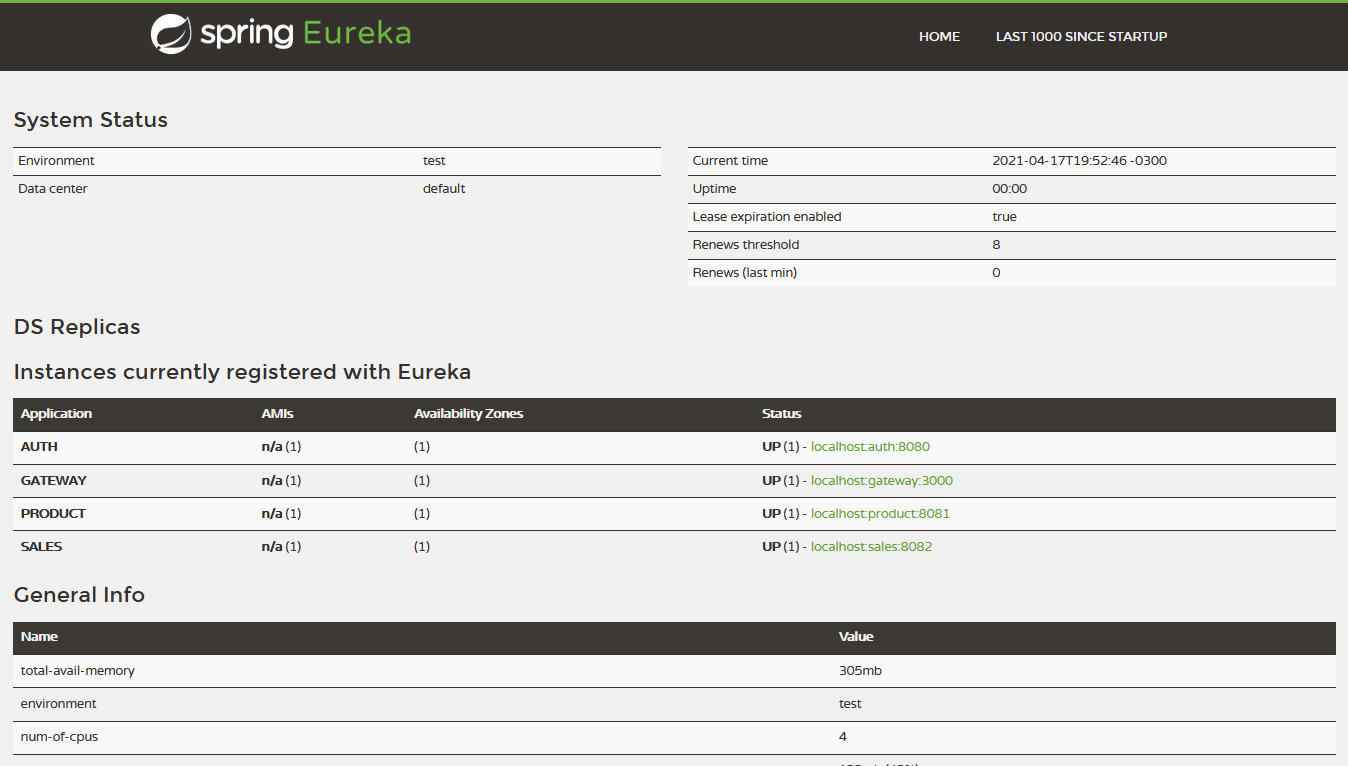Open the localhost:sales:8082 instance link
This screenshot has width=1348, height=766.
(x=871, y=547)
